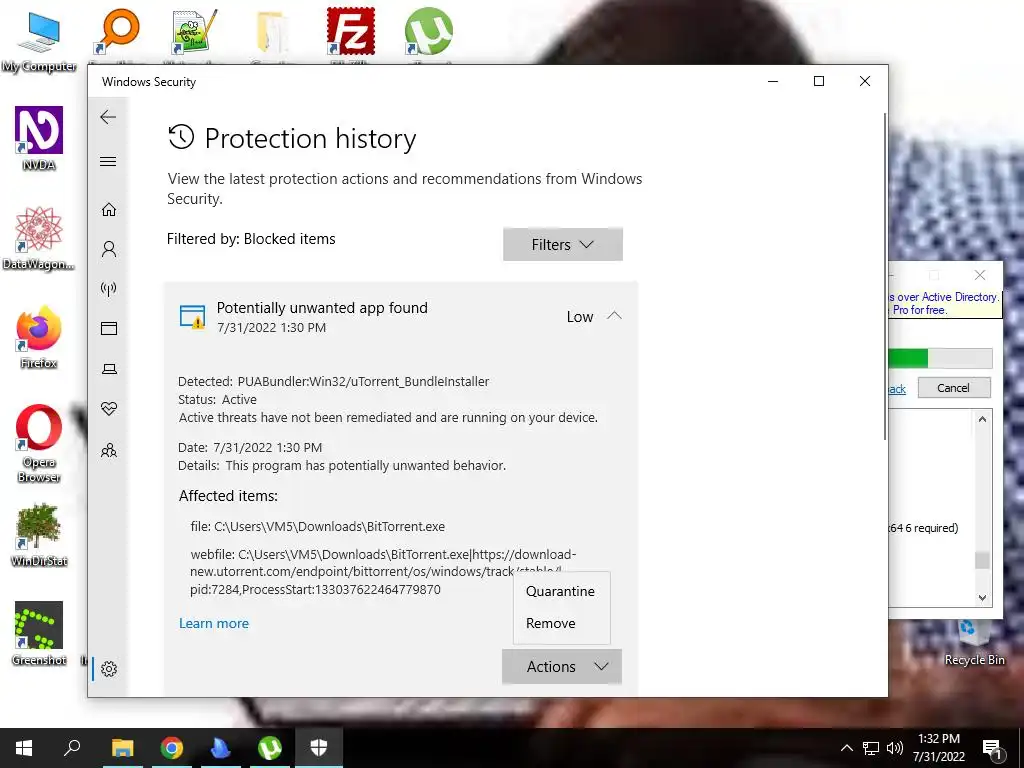Viewport: 1024px width, 768px height.
Task: Maximize the Windows Security window
Action: (x=819, y=82)
